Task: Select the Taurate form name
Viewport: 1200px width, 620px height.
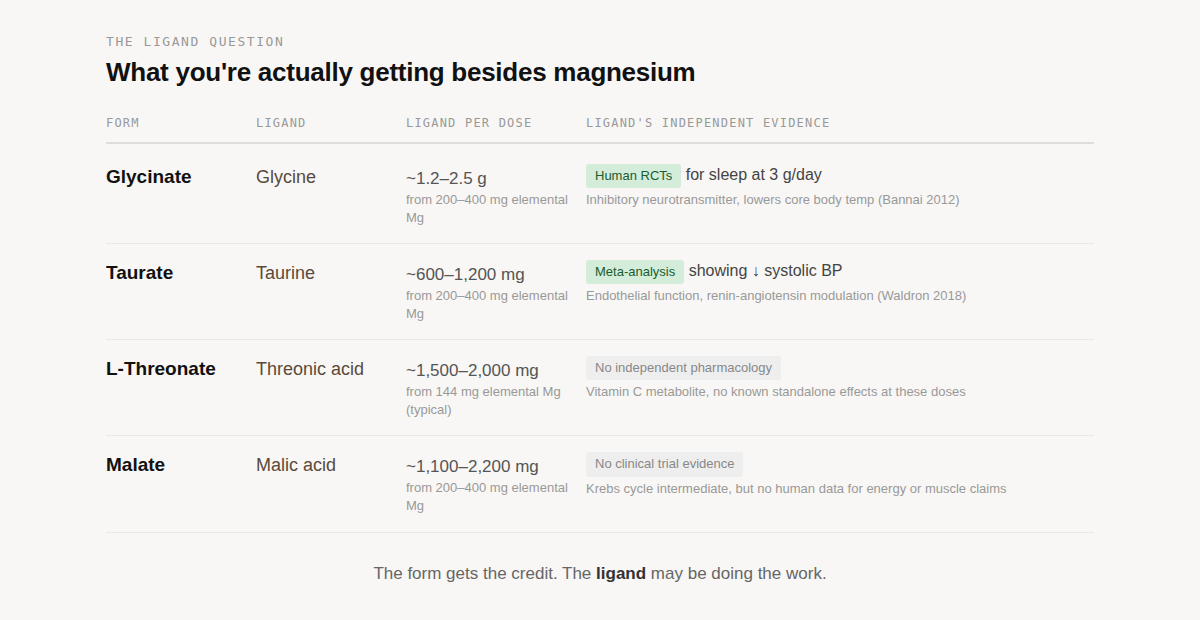Action: coord(140,273)
